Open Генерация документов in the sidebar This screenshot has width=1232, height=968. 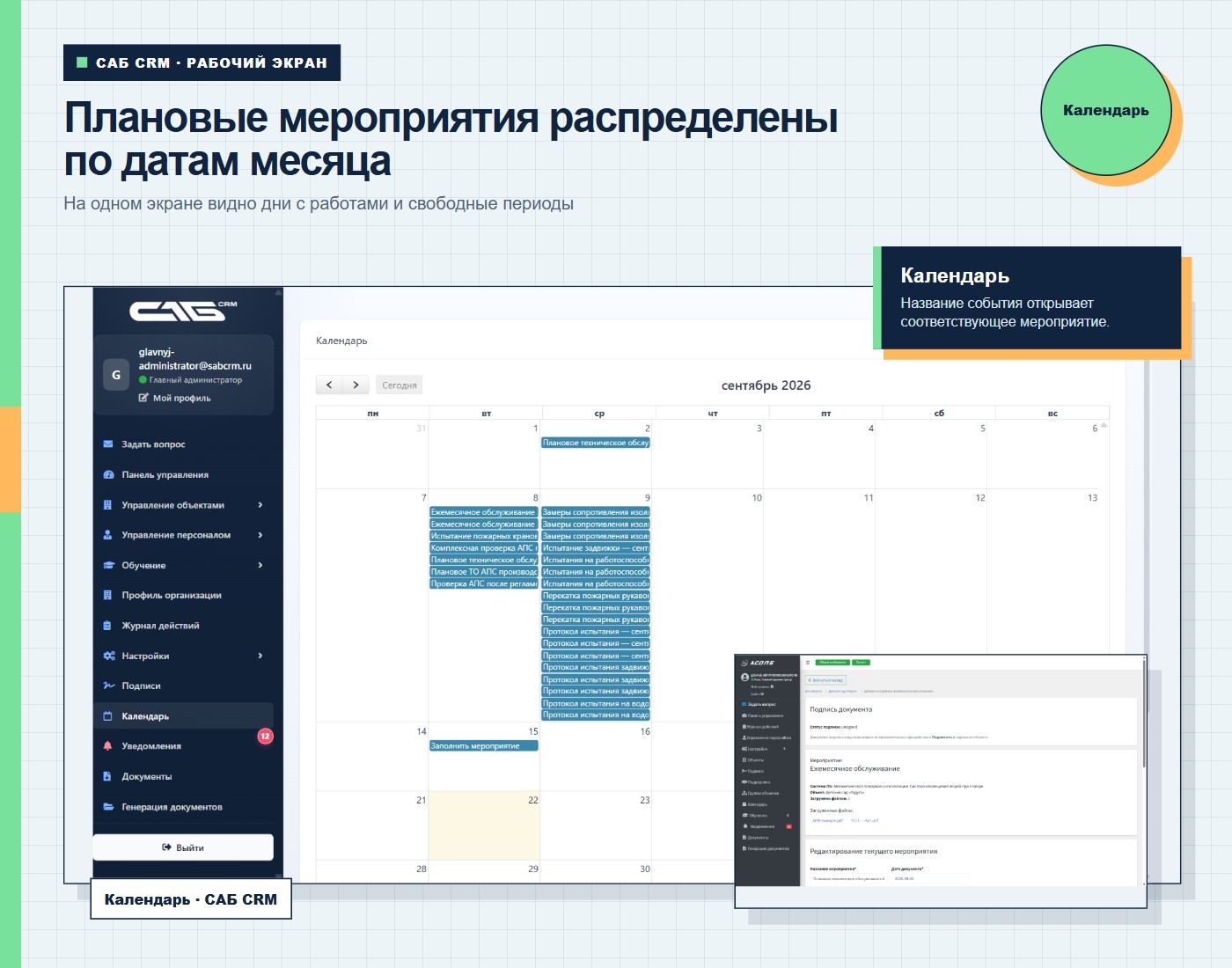pos(183,807)
